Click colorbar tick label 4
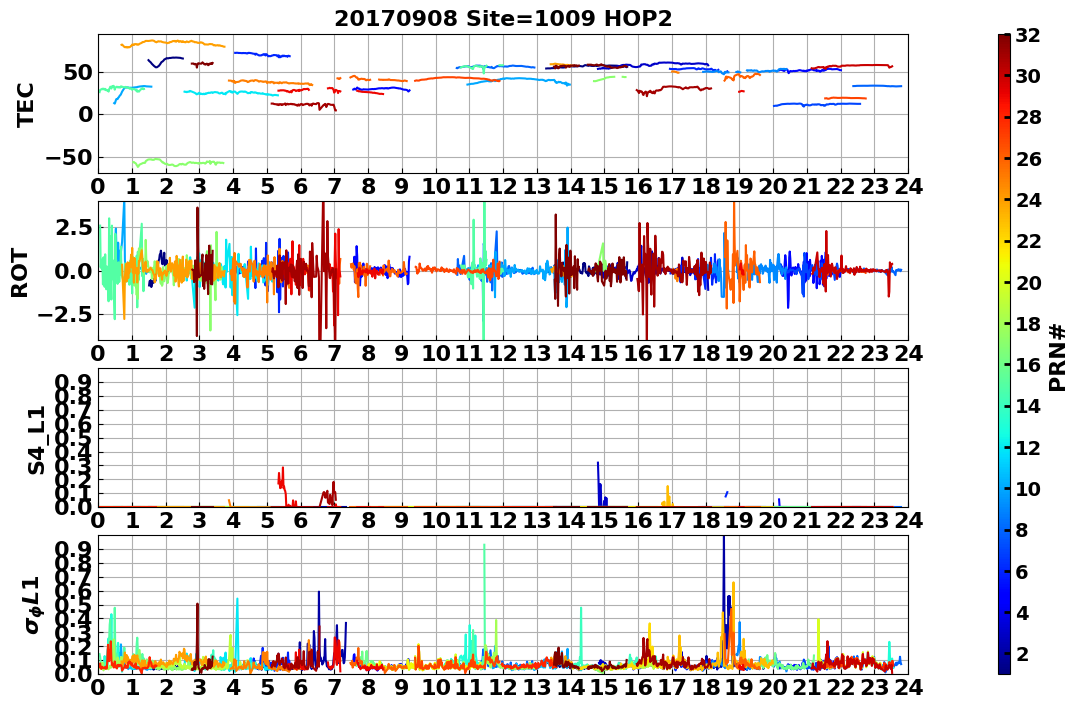Screen dimensions: 1077x709 coord(1021,612)
